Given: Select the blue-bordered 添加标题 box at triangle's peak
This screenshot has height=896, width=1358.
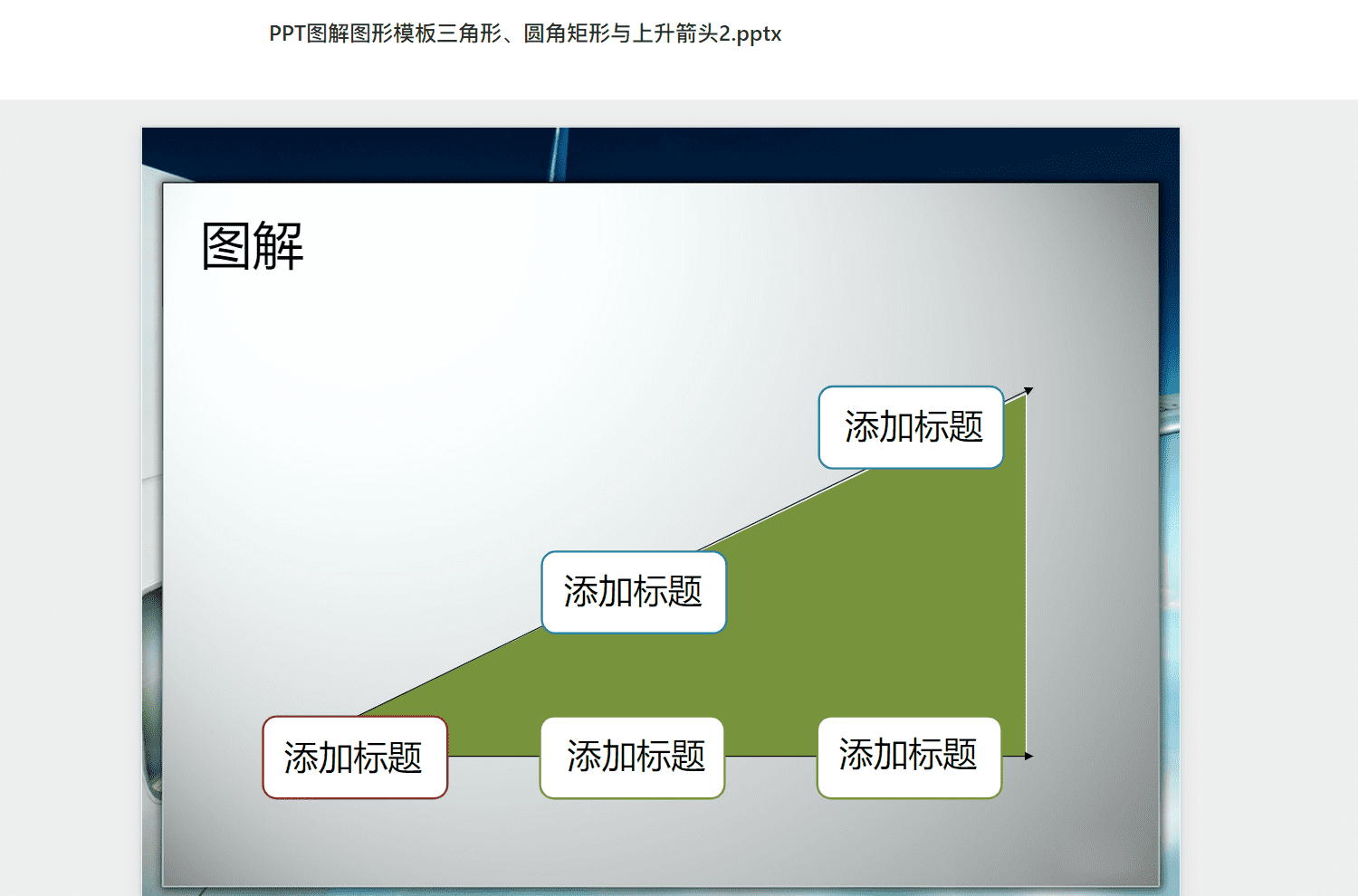Looking at the screenshot, I should click(x=912, y=427).
